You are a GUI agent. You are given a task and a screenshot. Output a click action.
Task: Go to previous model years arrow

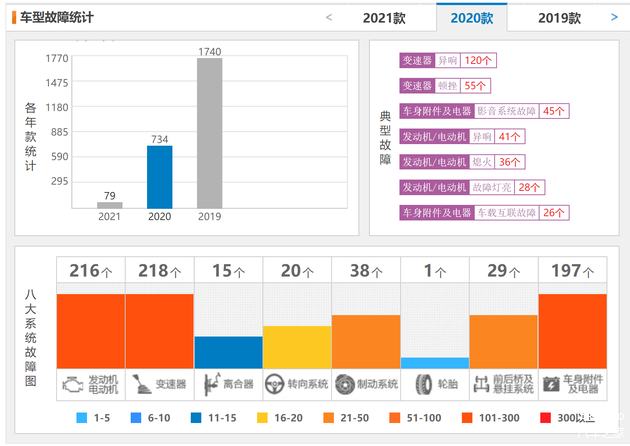[x=330, y=17]
